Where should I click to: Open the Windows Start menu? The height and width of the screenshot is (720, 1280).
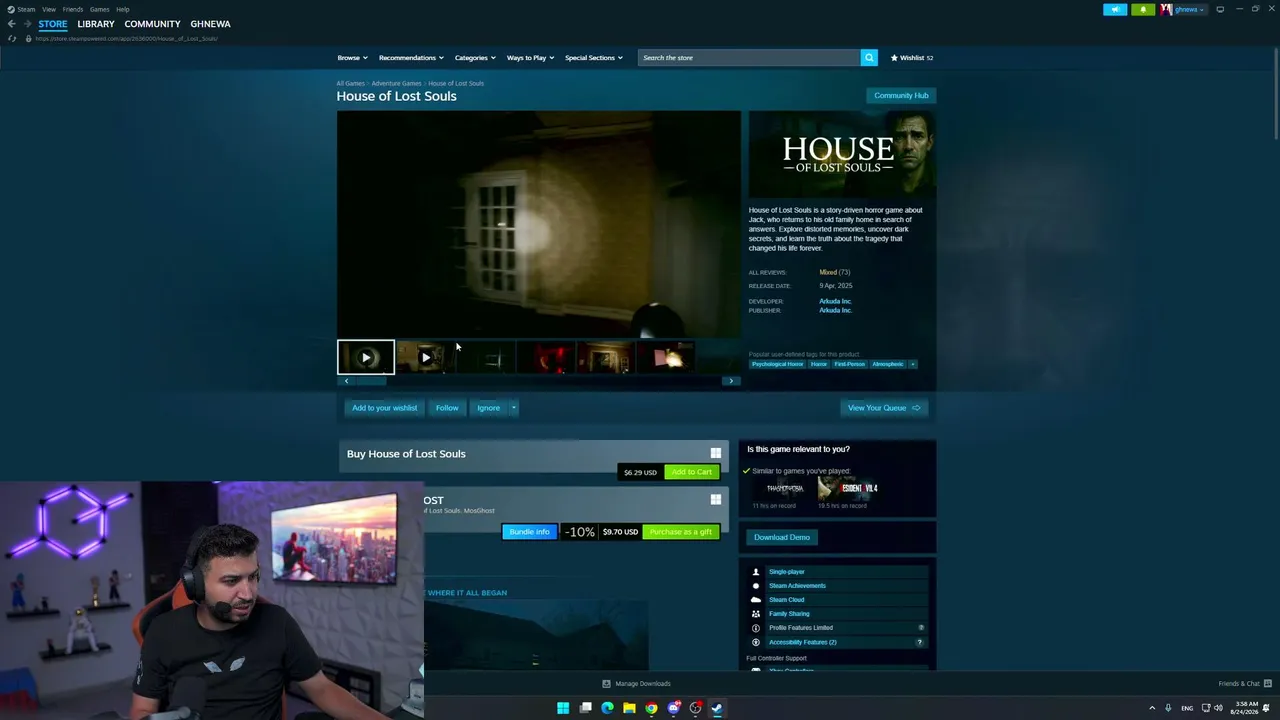coord(563,708)
